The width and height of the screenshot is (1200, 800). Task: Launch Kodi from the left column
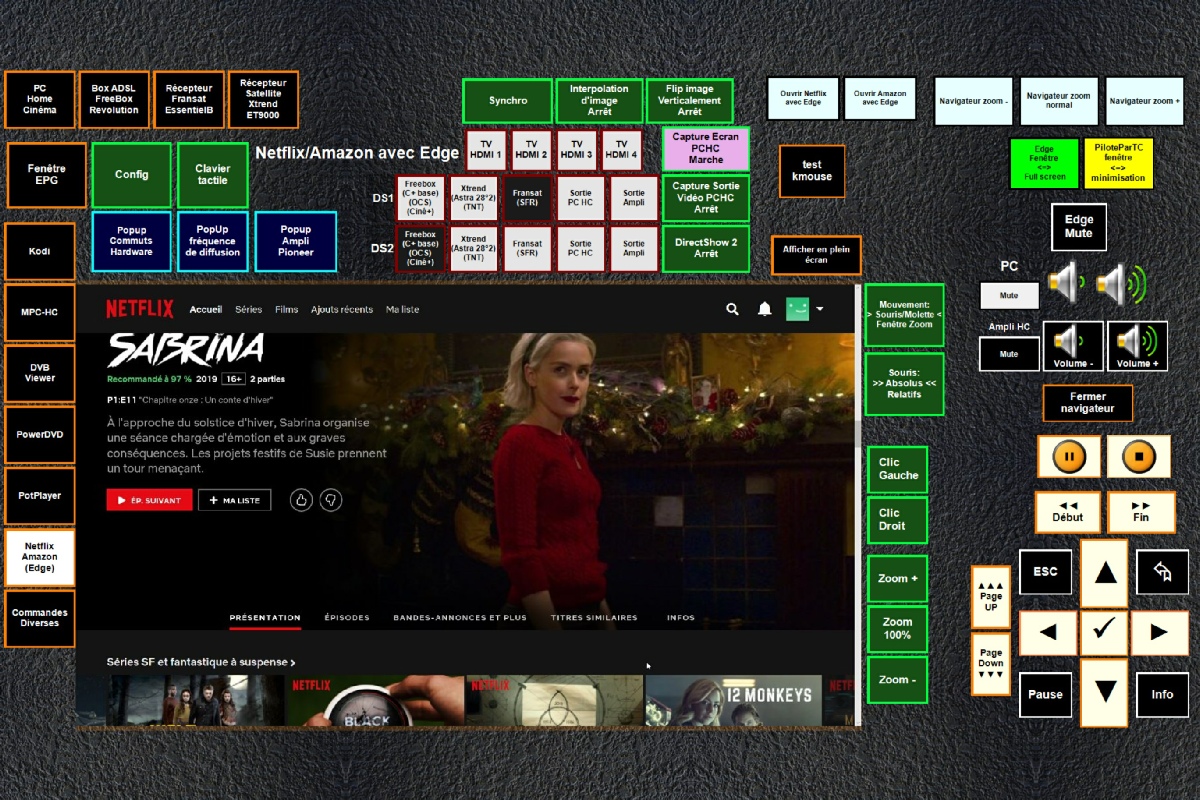click(40, 251)
